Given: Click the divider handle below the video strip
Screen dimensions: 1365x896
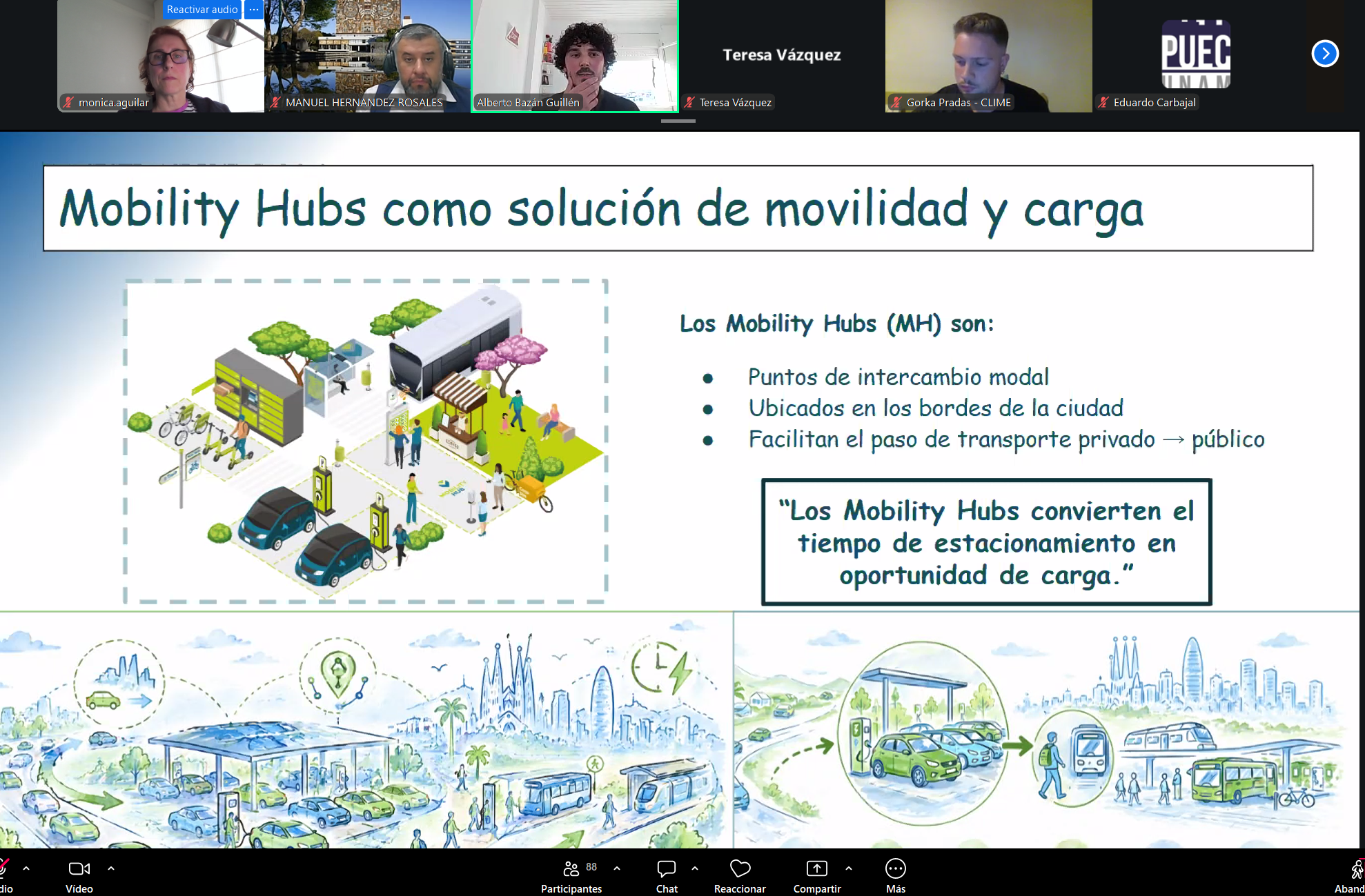Looking at the screenshot, I should click(x=678, y=121).
